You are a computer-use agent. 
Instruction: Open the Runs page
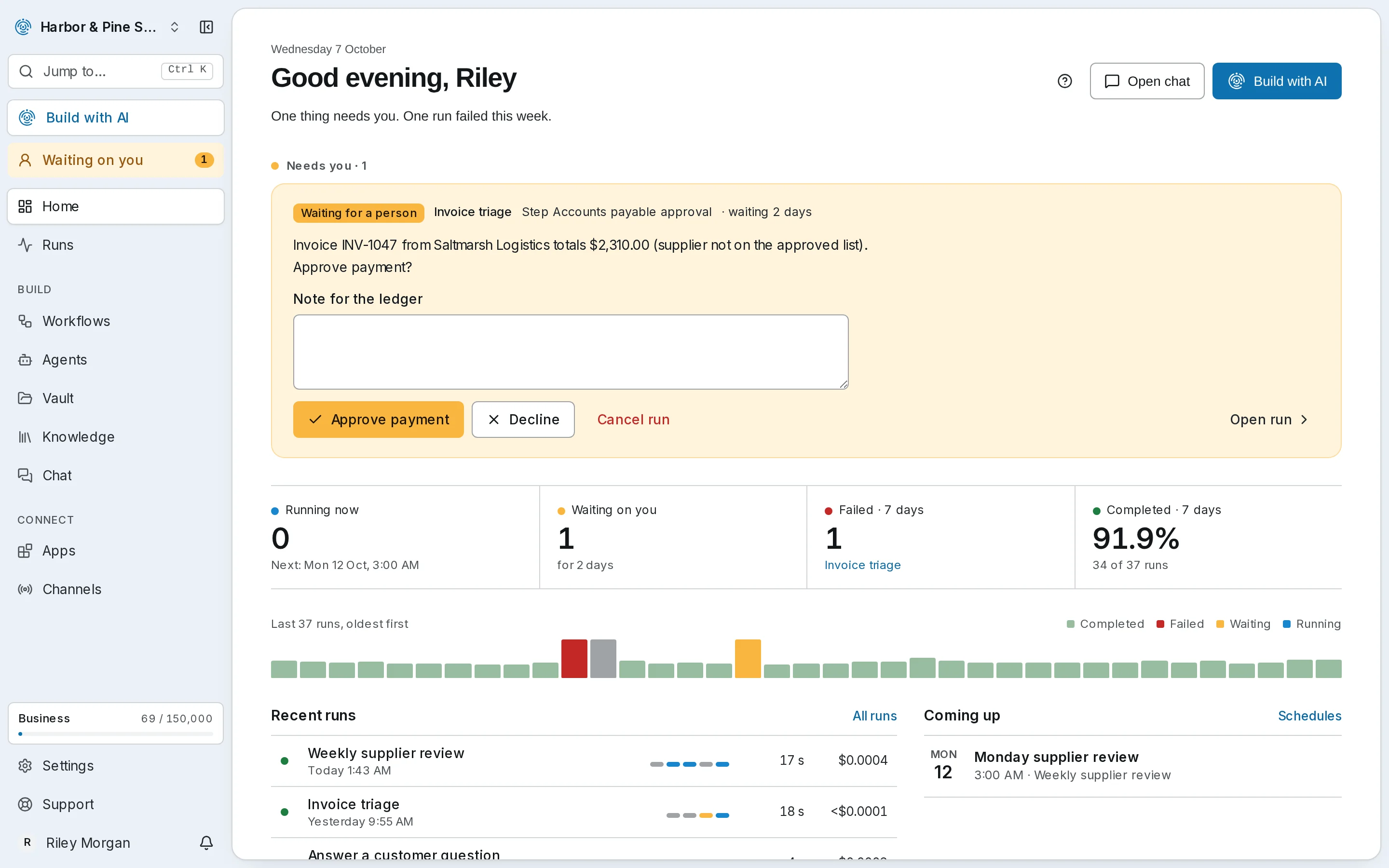[115, 244]
